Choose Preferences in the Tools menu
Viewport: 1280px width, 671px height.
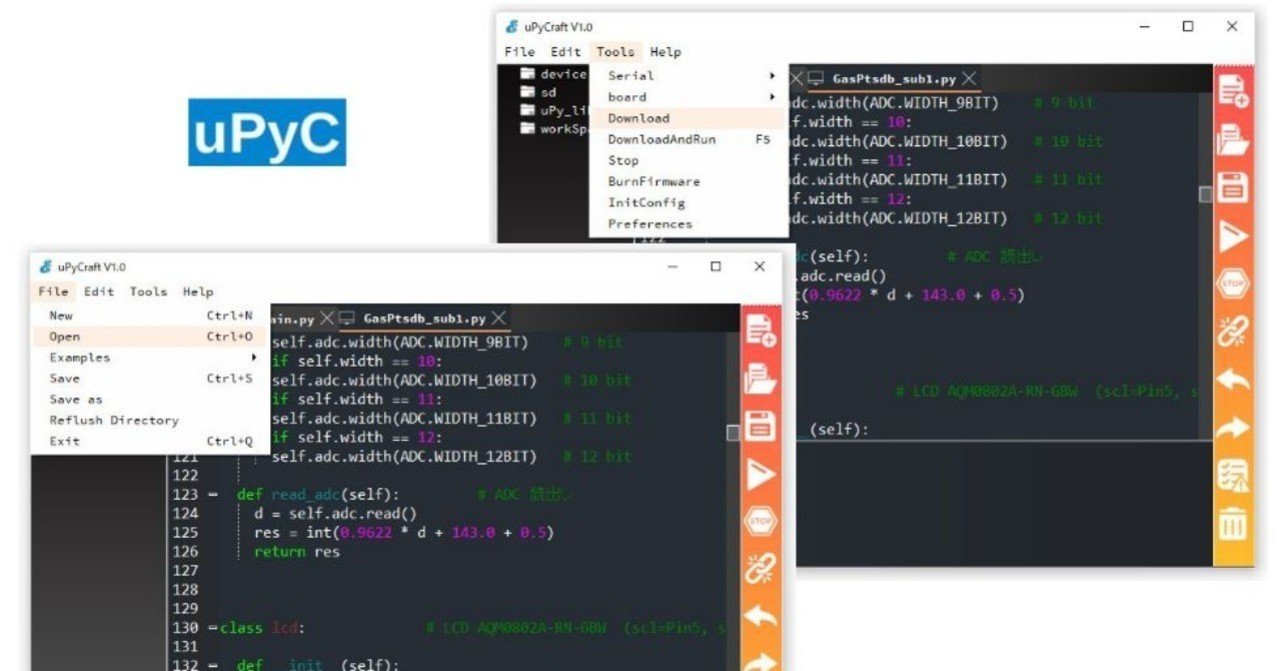pos(649,223)
